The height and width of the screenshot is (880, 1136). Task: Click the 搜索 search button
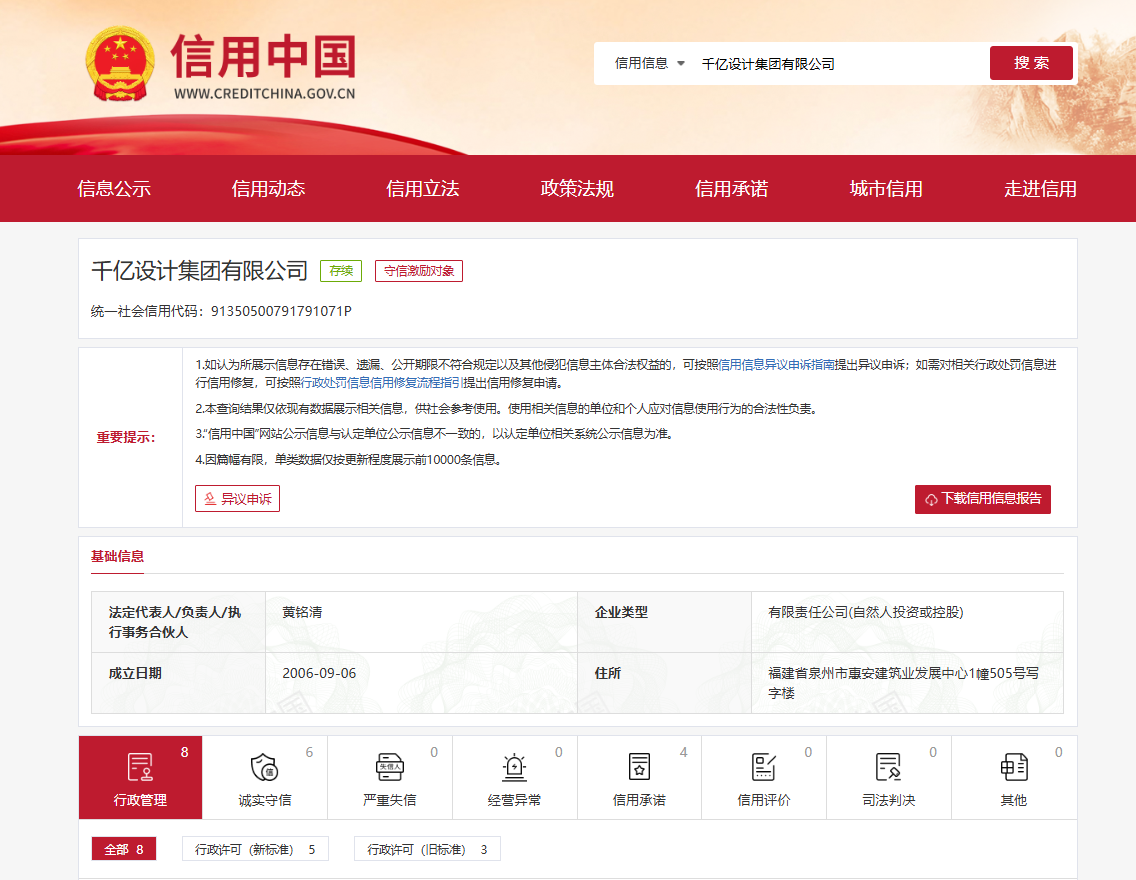click(x=1031, y=63)
